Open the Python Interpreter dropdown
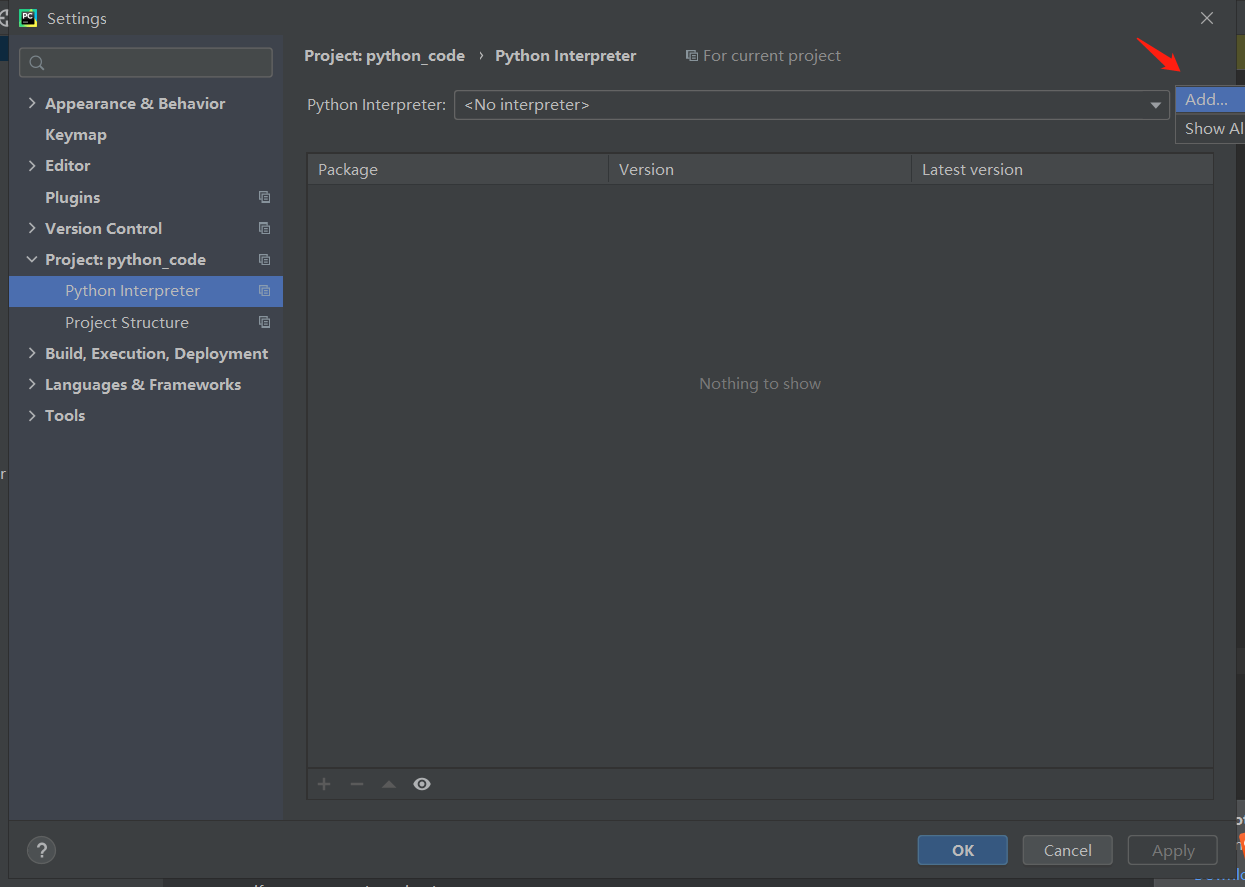 click(811, 105)
